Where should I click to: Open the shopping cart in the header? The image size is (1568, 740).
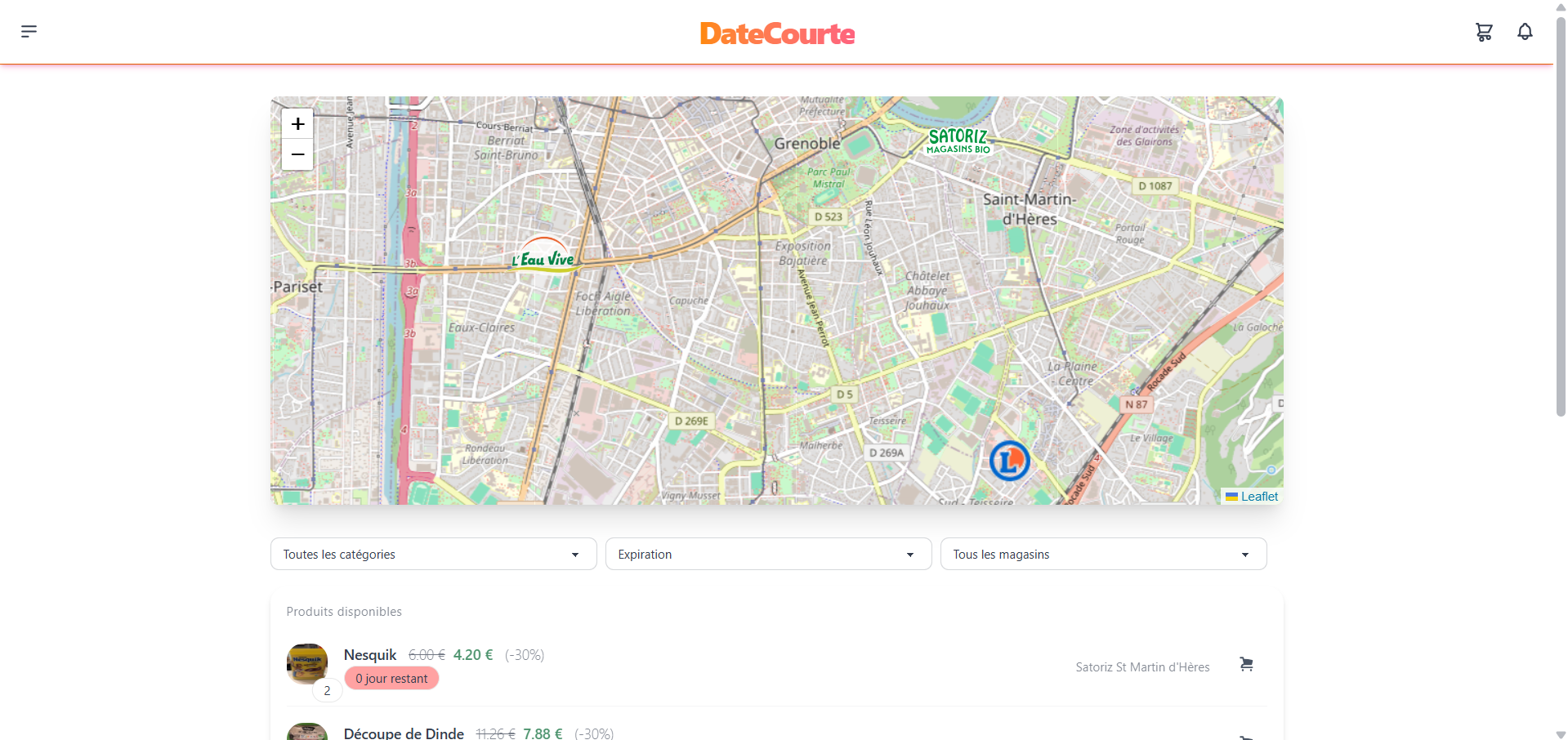coord(1485,32)
